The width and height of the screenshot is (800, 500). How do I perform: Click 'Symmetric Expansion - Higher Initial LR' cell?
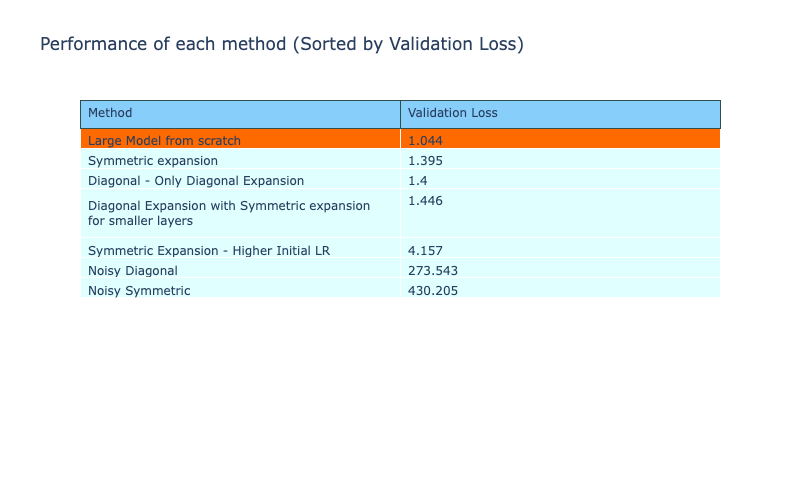point(209,250)
